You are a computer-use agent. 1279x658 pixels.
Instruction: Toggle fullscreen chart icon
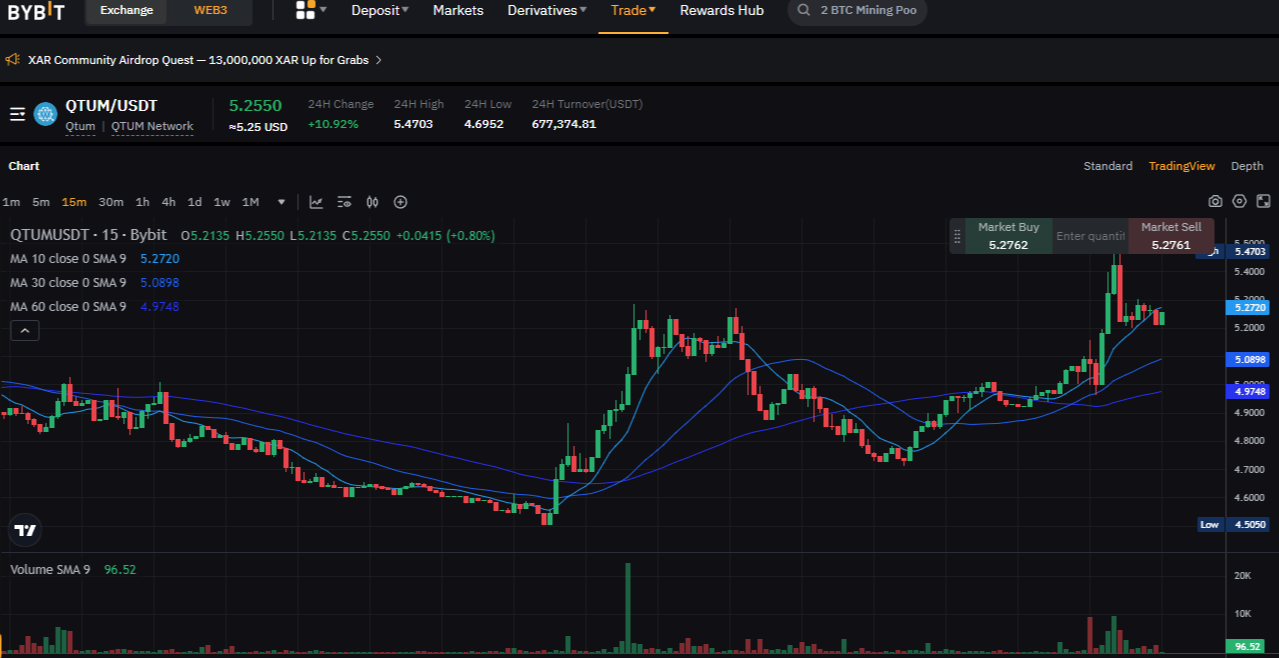[1263, 201]
